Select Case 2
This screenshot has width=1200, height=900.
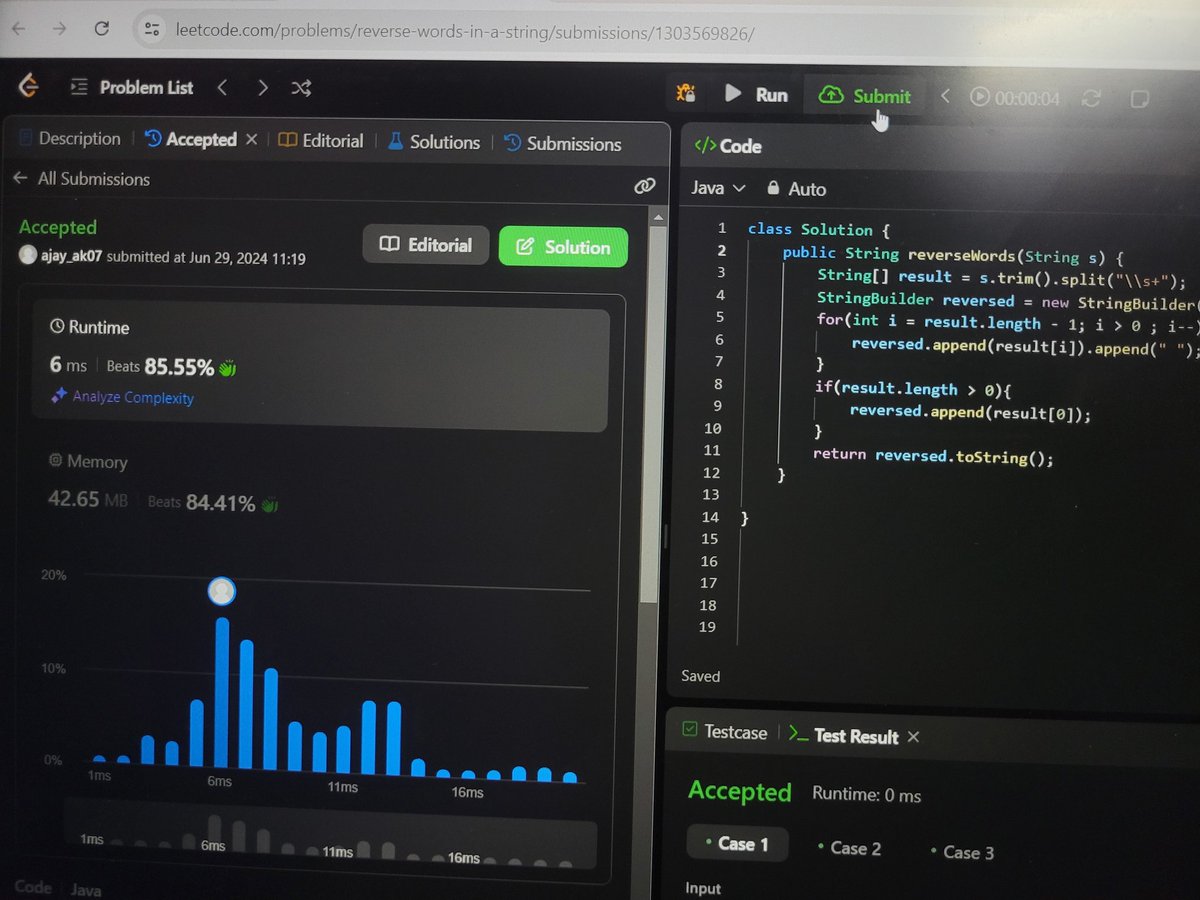pos(848,848)
